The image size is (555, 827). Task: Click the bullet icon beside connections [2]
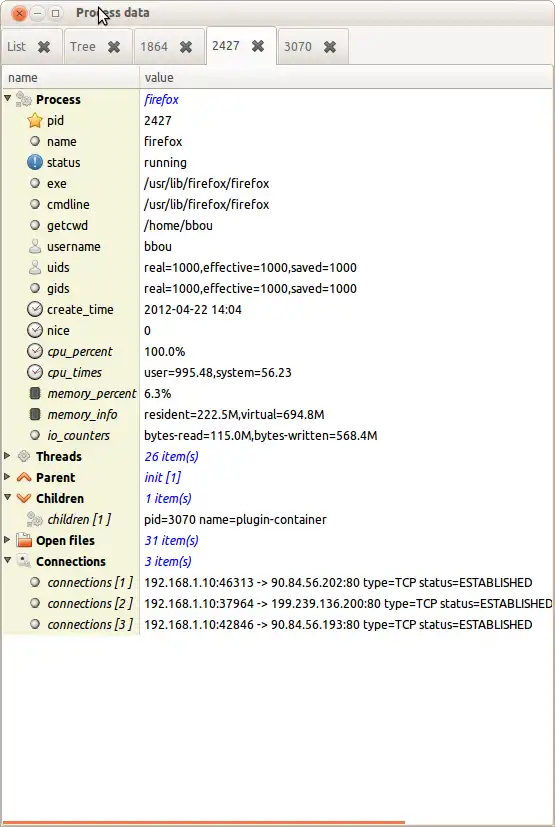pos(35,603)
